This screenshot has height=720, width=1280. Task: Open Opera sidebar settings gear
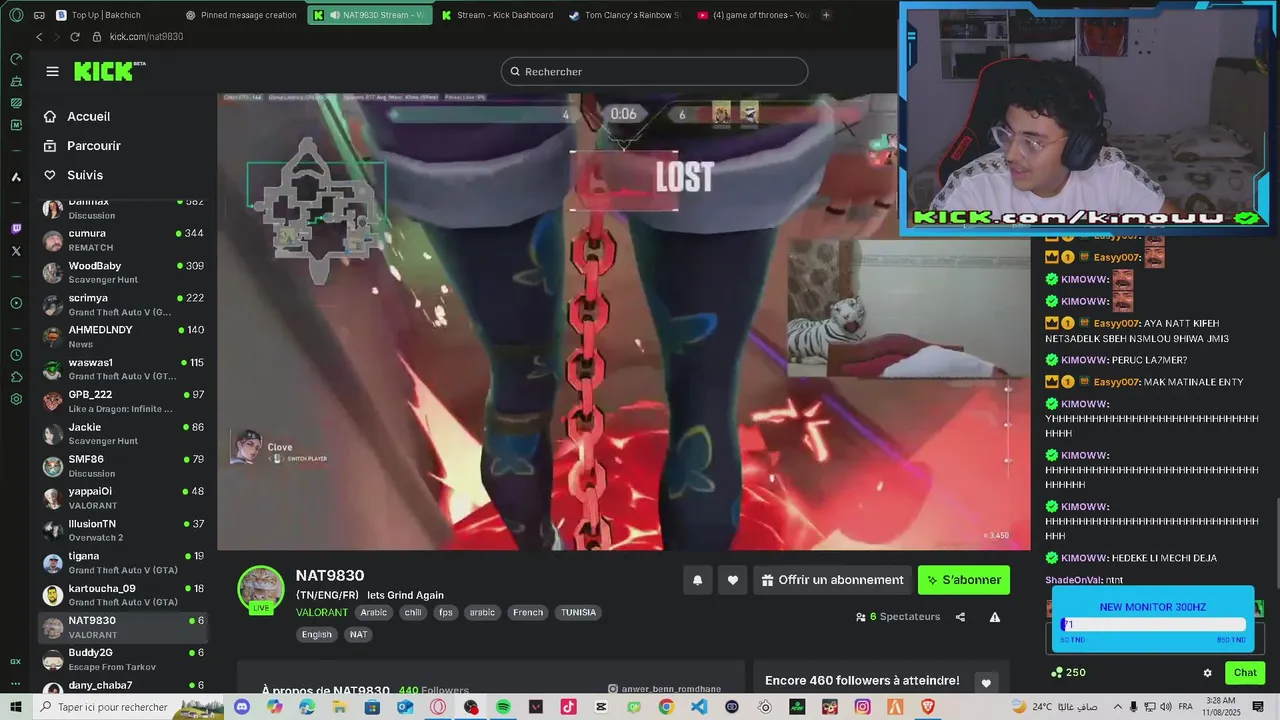(x=16, y=399)
